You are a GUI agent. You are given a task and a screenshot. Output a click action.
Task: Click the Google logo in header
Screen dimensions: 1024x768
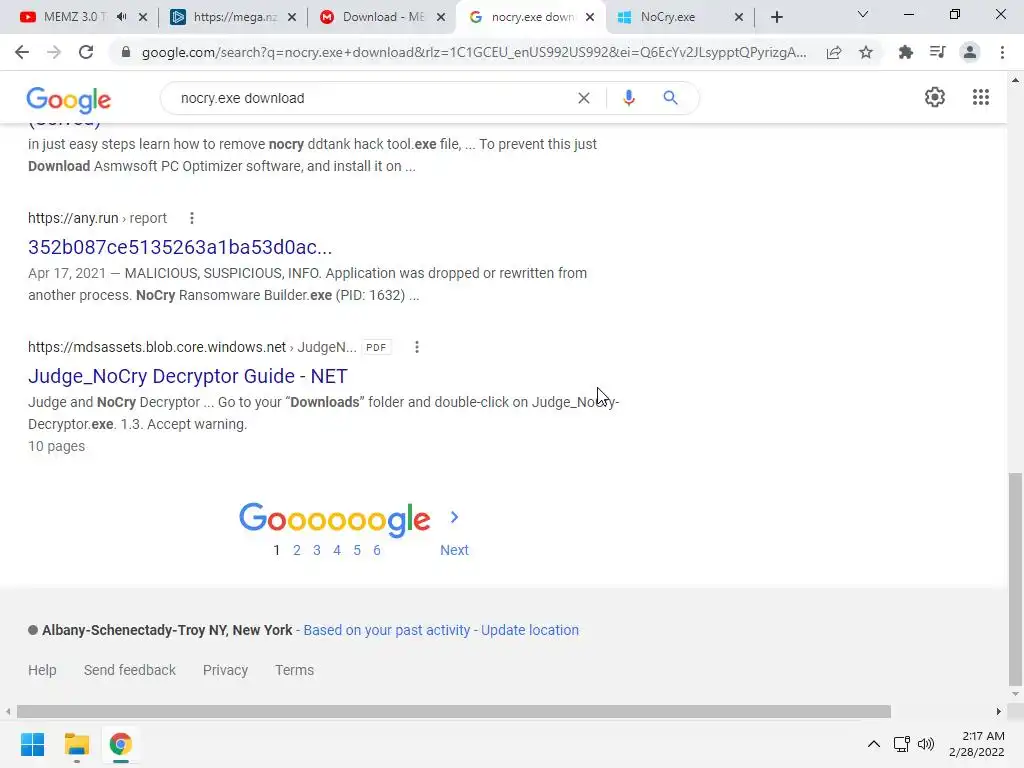[69, 100]
